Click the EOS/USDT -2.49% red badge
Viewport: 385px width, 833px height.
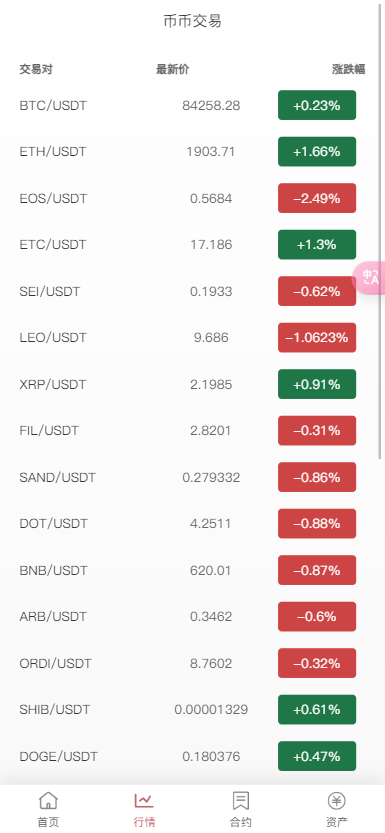(317, 198)
